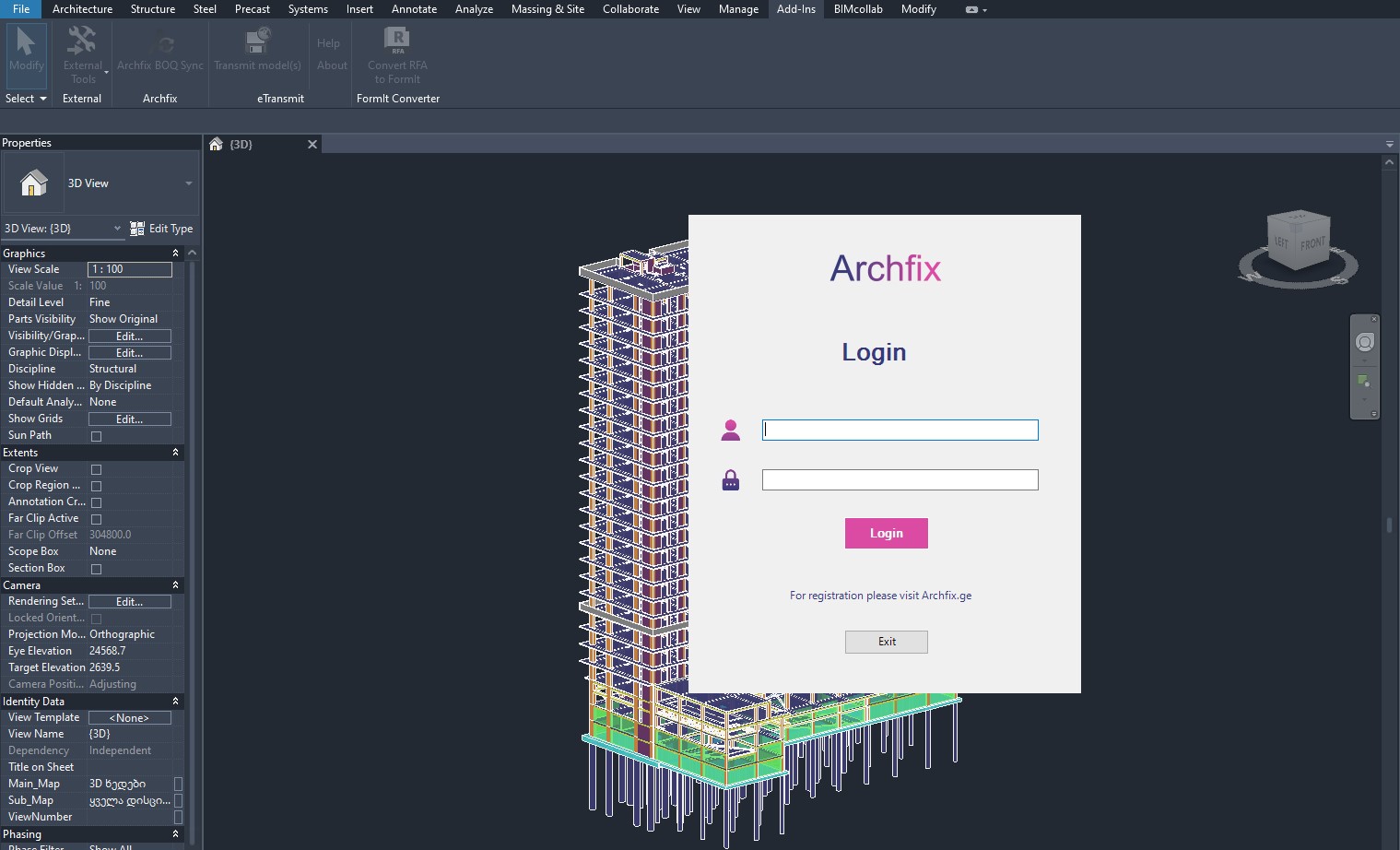
Task: Enable Far Clip Active checkbox
Action: (96, 519)
